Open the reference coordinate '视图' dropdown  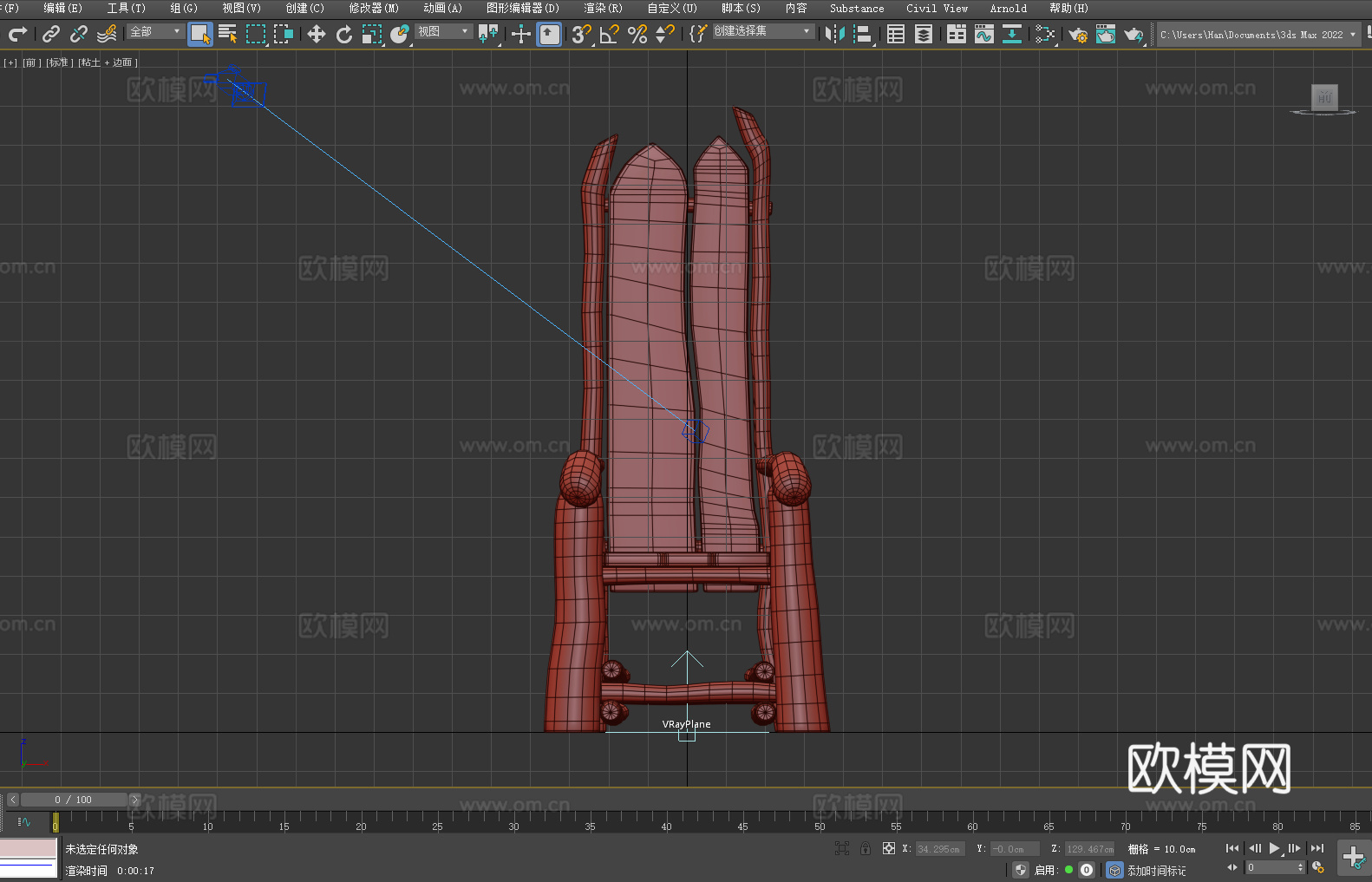tap(443, 31)
